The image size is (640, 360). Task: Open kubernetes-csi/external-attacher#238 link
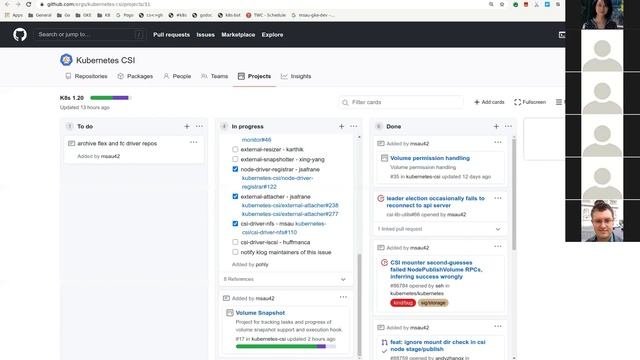click(x=290, y=205)
